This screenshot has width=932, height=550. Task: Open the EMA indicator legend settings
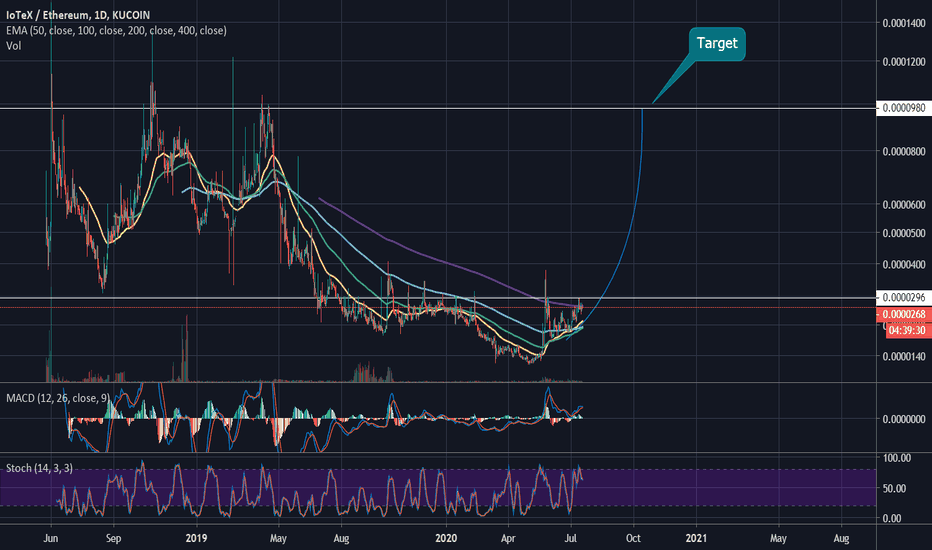pyautogui.click(x=116, y=30)
